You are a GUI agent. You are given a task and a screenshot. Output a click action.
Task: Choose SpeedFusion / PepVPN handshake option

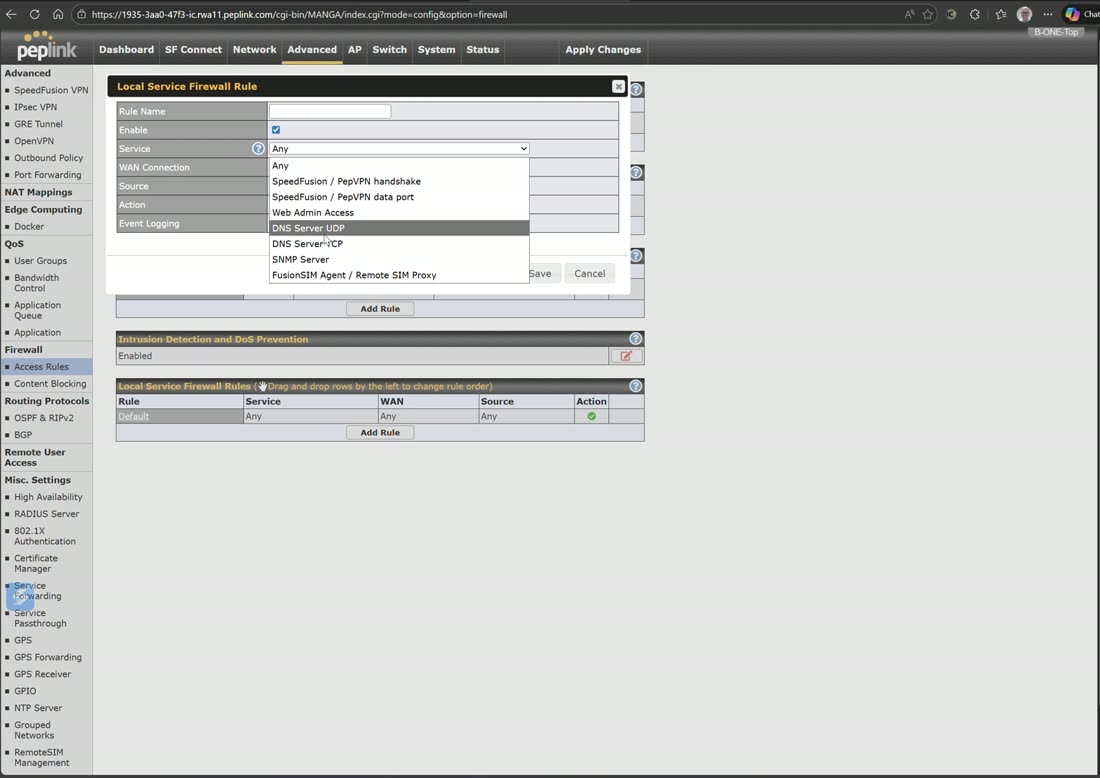click(399, 181)
